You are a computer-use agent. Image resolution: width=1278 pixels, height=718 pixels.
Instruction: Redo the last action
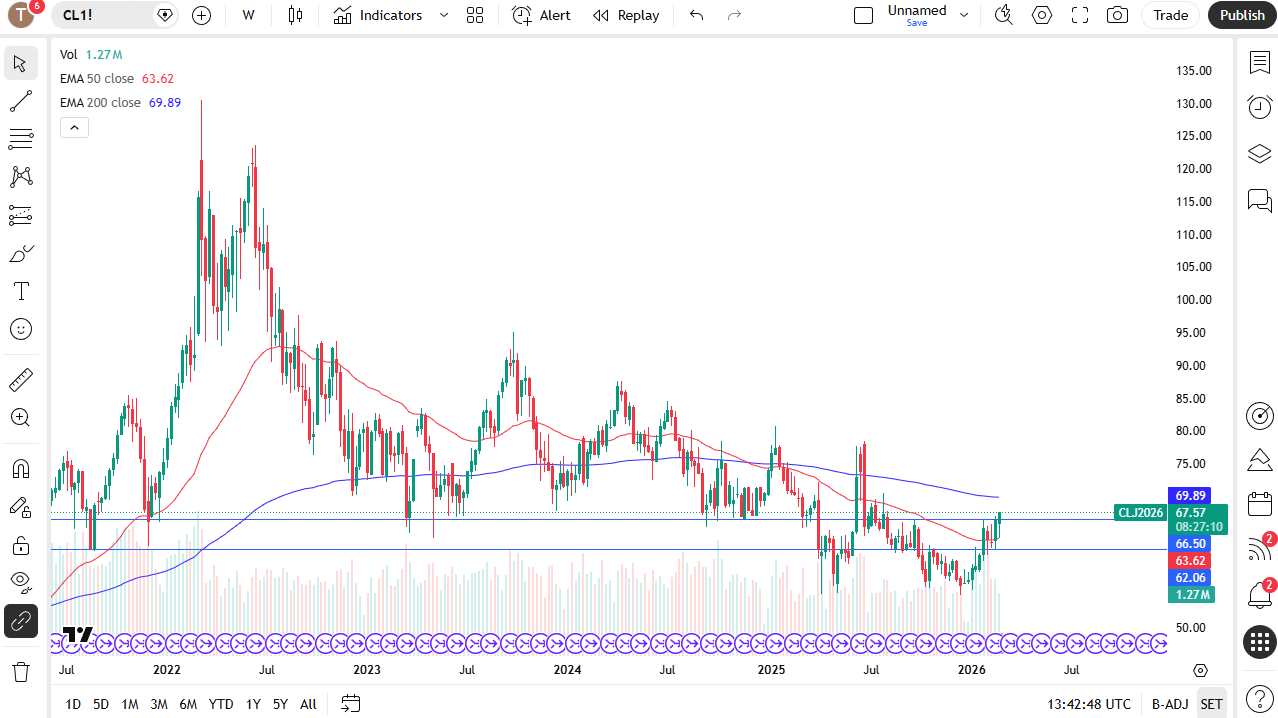(x=734, y=15)
